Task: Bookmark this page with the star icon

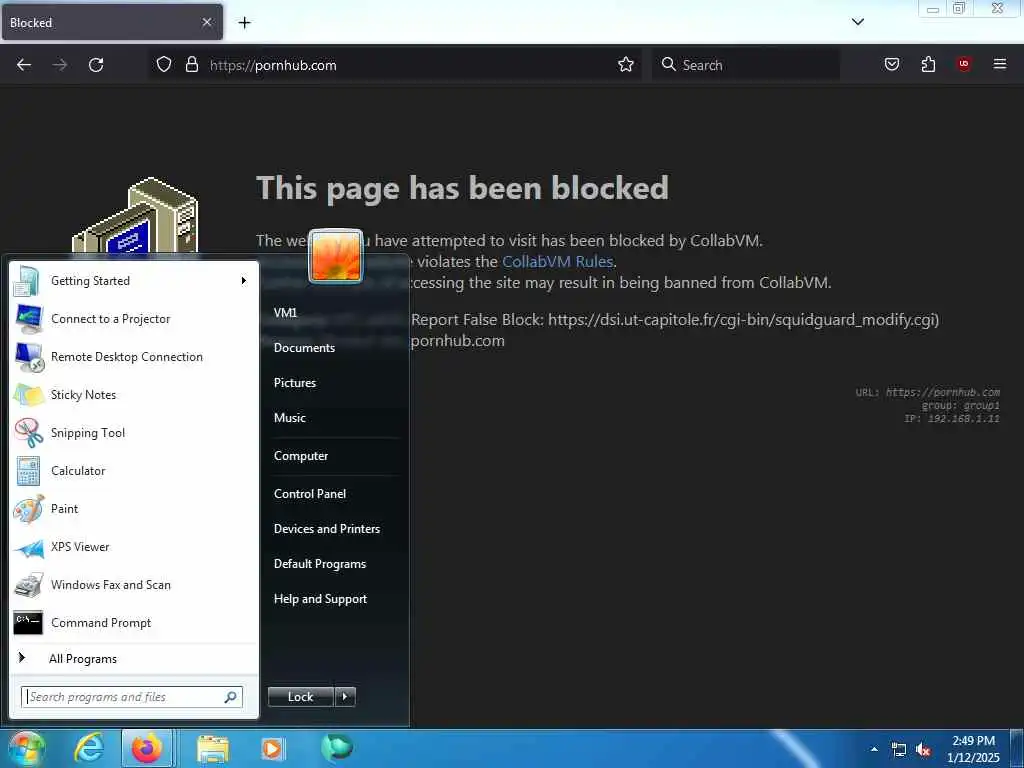Action: [x=626, y=65]
